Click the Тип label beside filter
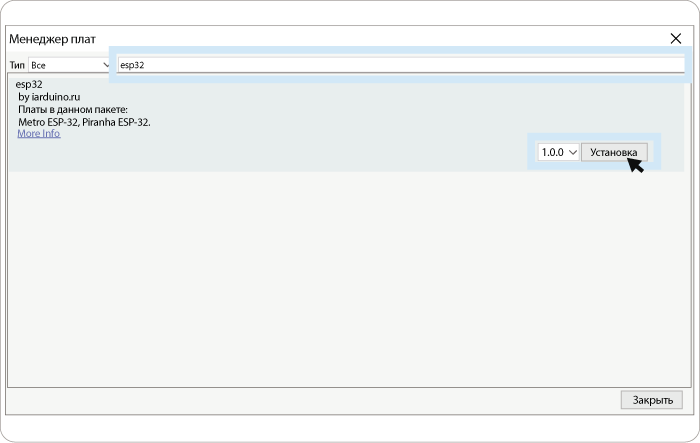Viewport: 700px width, 443px height. pyautogui.click(x=17, y=65)
